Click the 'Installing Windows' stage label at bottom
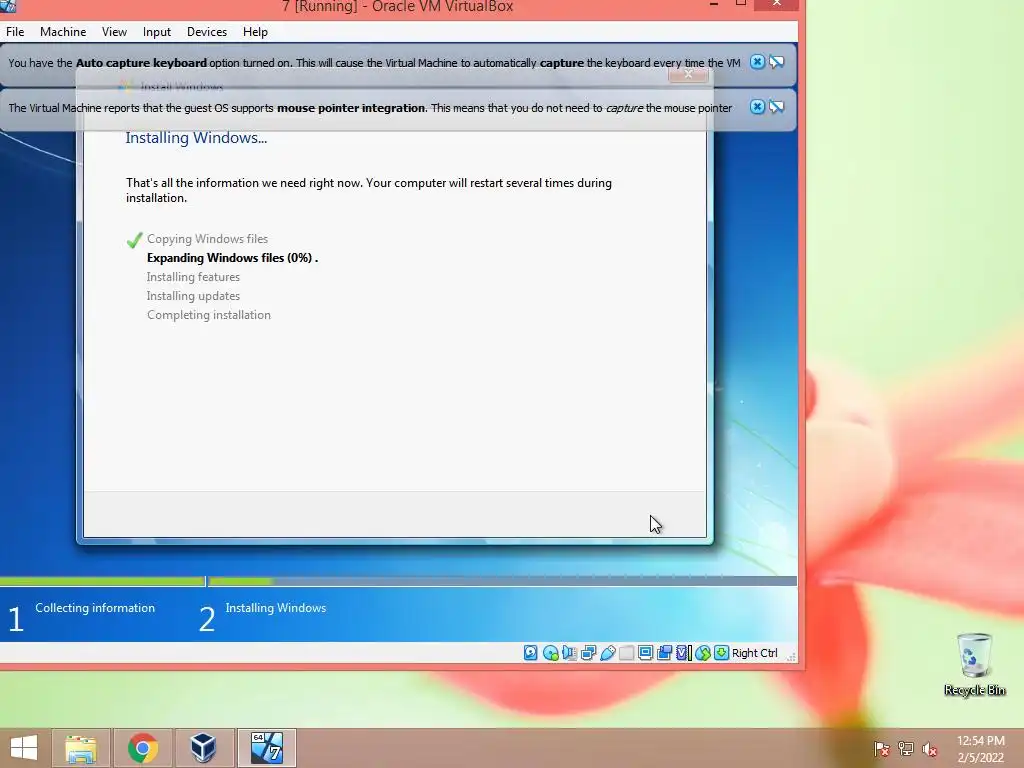 276,608
